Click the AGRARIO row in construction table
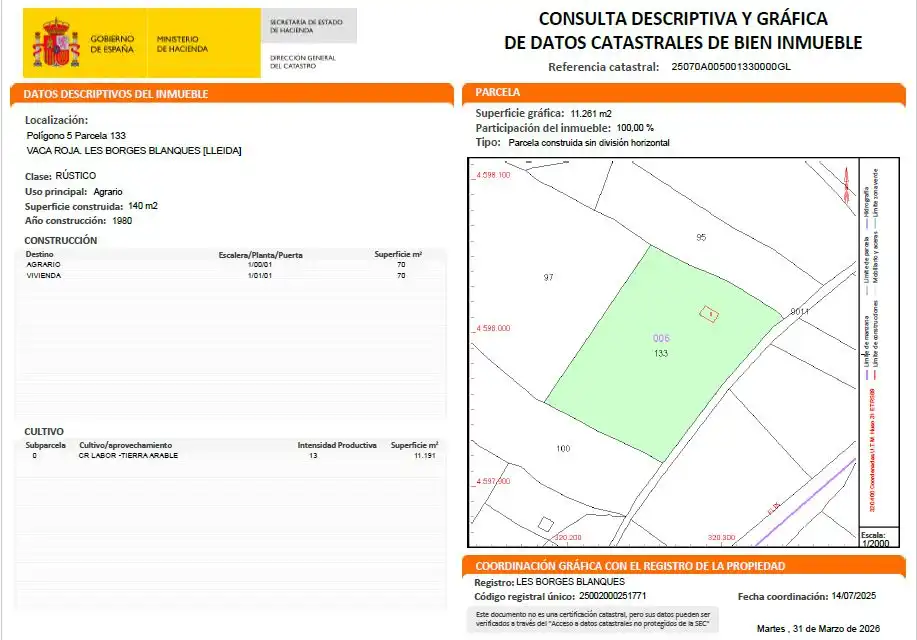 click(x=231, y=264)
